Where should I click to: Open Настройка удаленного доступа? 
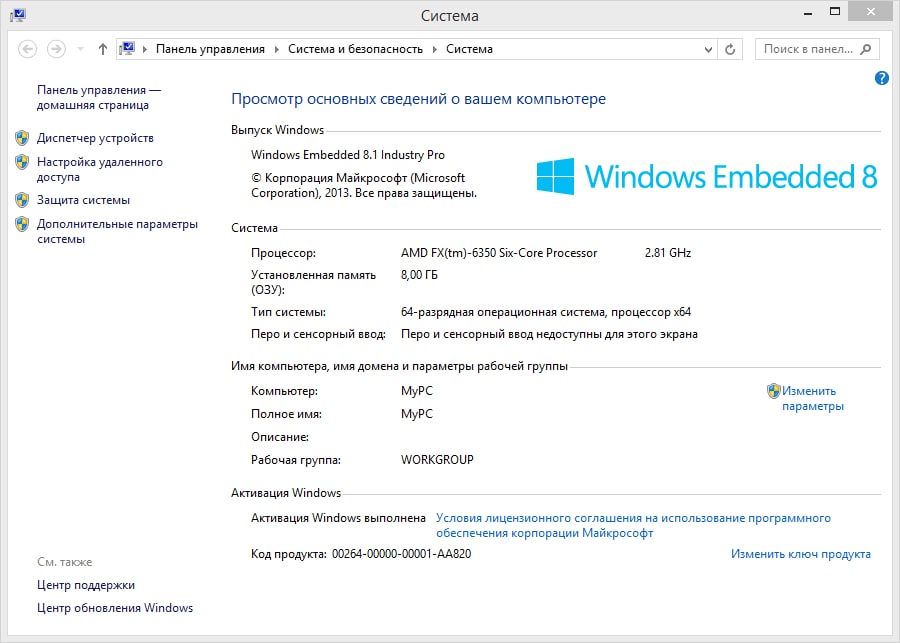tap(100, 169)
